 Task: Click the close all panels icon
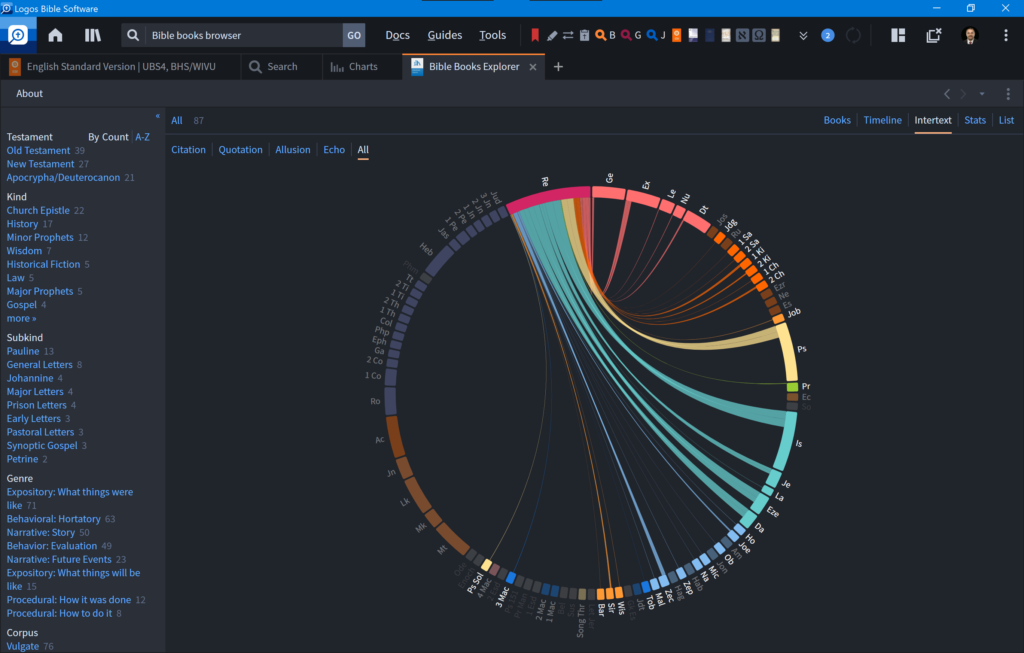click(934, 35)
